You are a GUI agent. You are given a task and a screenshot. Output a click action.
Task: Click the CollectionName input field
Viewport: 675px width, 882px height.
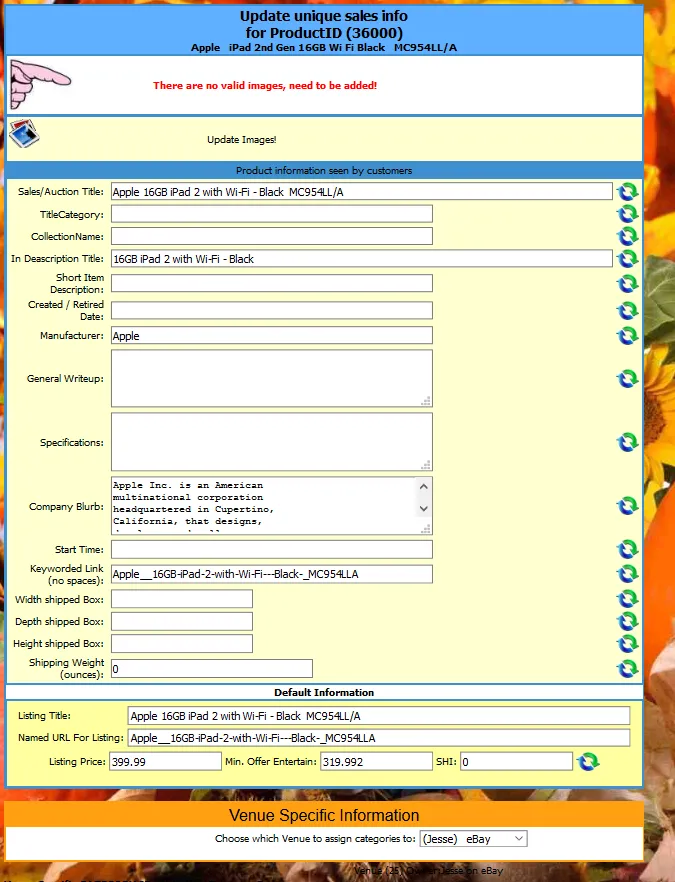(272, 236)
